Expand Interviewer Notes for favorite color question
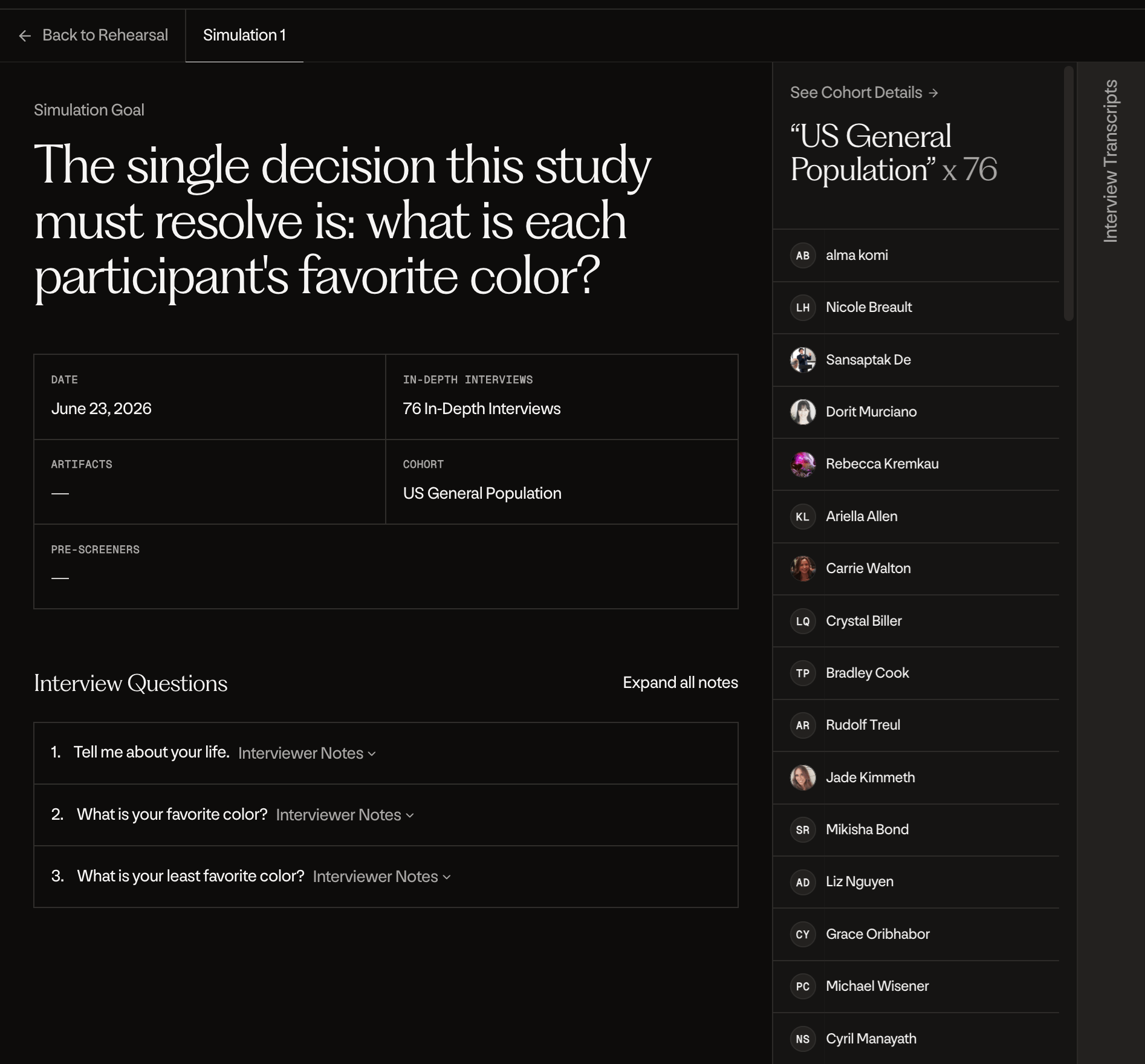 (345, 815)
